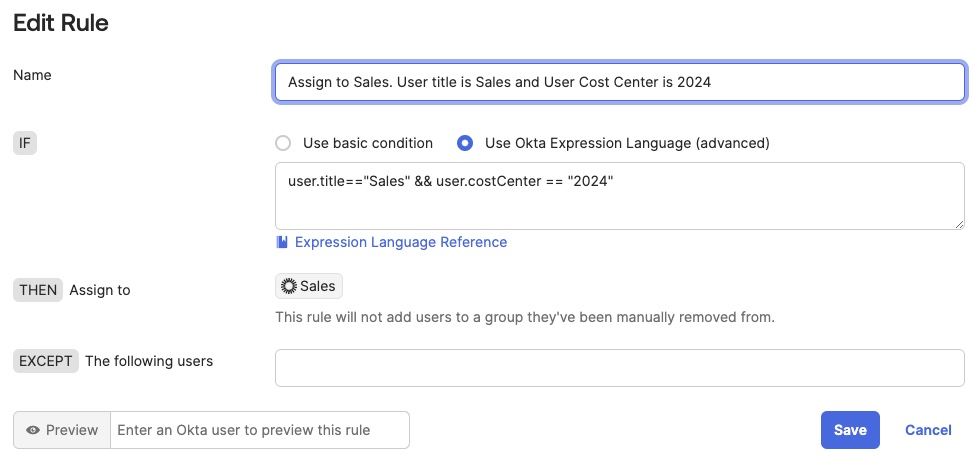Select the "Use basic condition" radio button
The width and height of the screenshot is (973, 457).
(283, 143)
